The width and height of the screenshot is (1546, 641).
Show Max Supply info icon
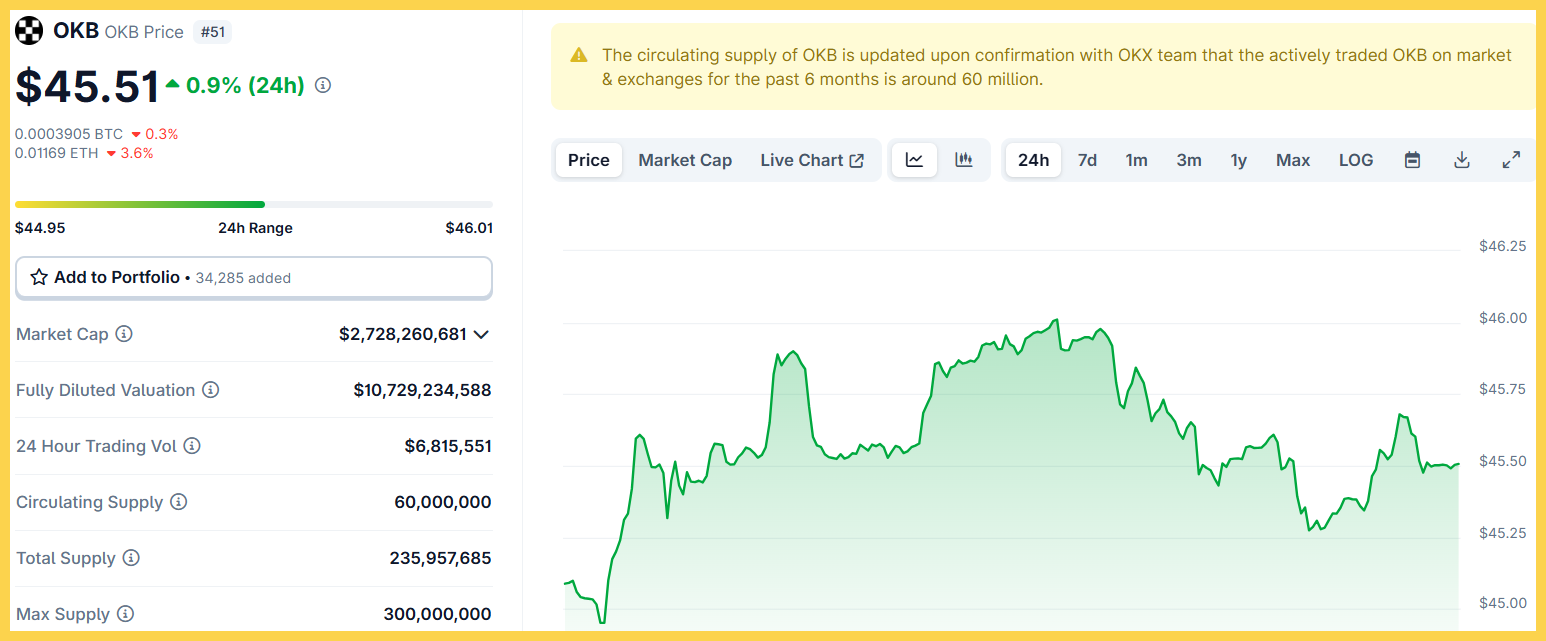[x=125, y=614]
